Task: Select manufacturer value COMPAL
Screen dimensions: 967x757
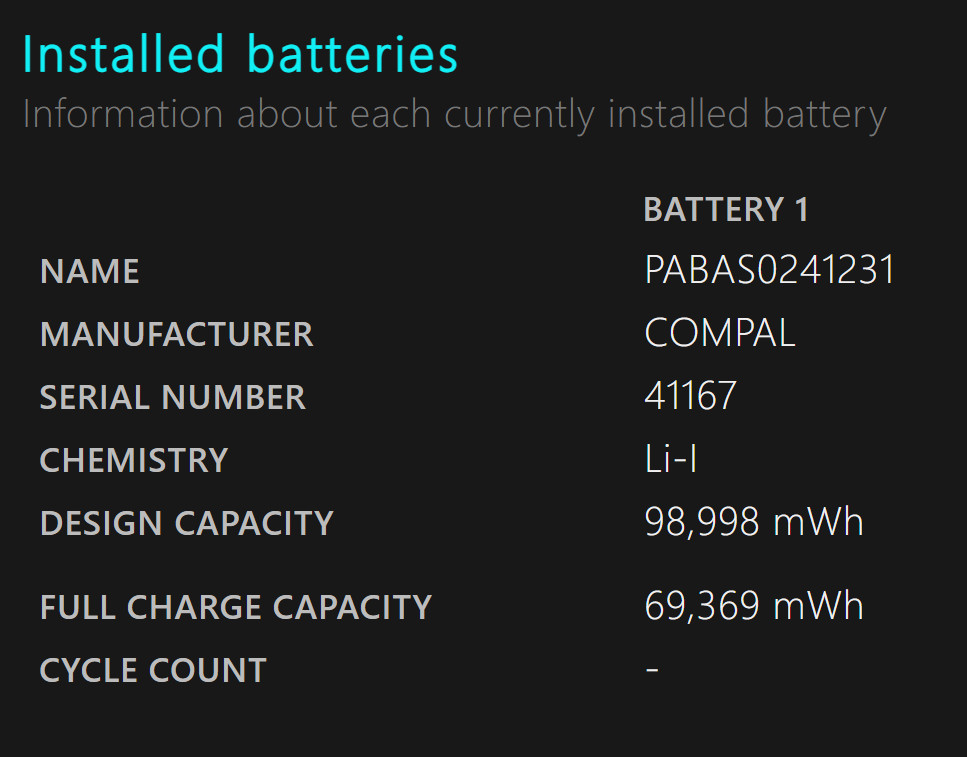Action: point(720,333)
